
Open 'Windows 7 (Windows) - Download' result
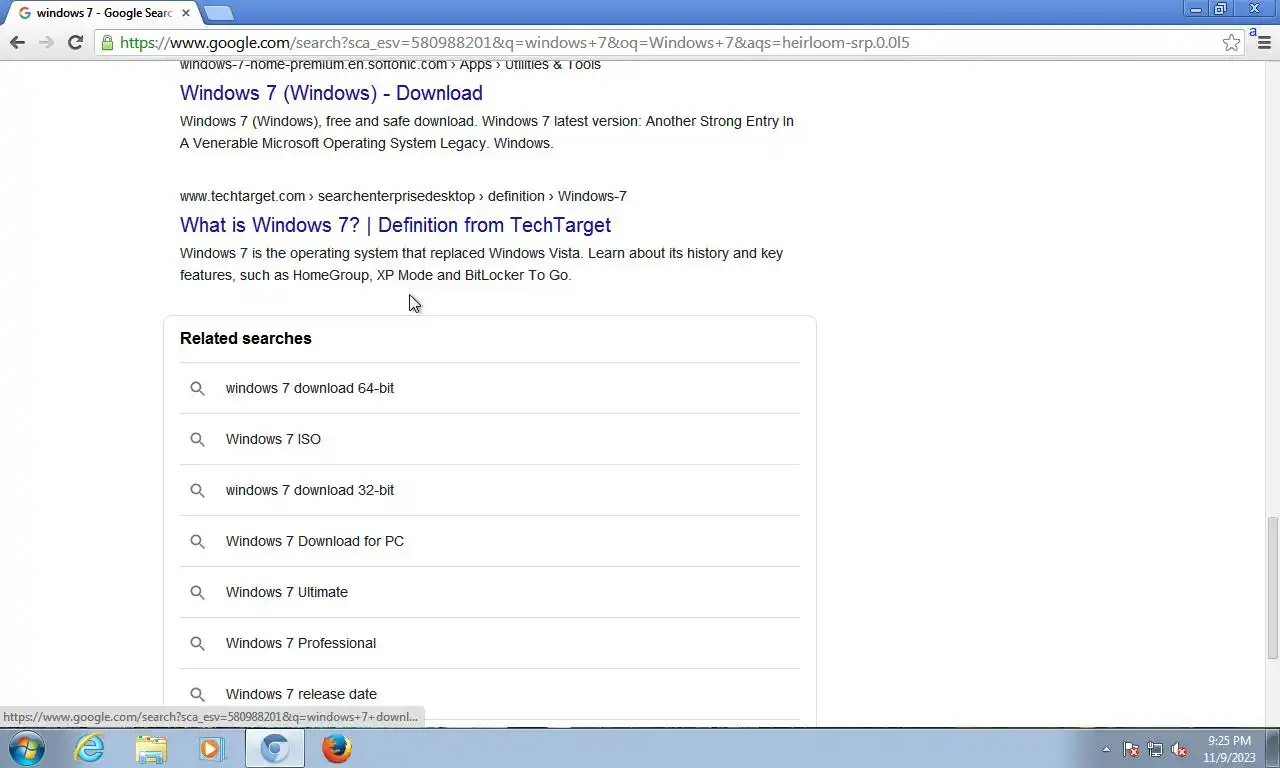(331, 93)
